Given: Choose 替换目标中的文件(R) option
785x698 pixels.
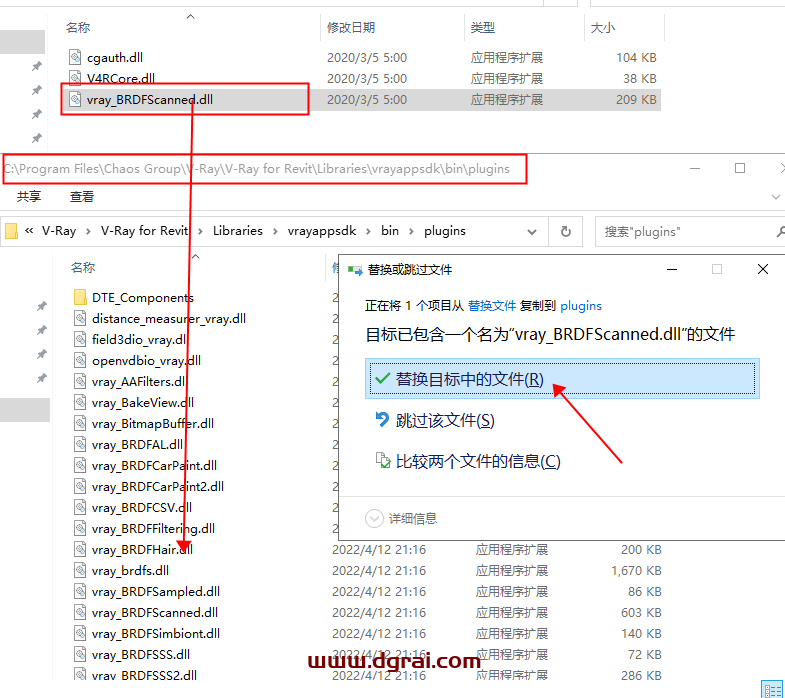Looking at the screenshot, I should coord(469,379).
